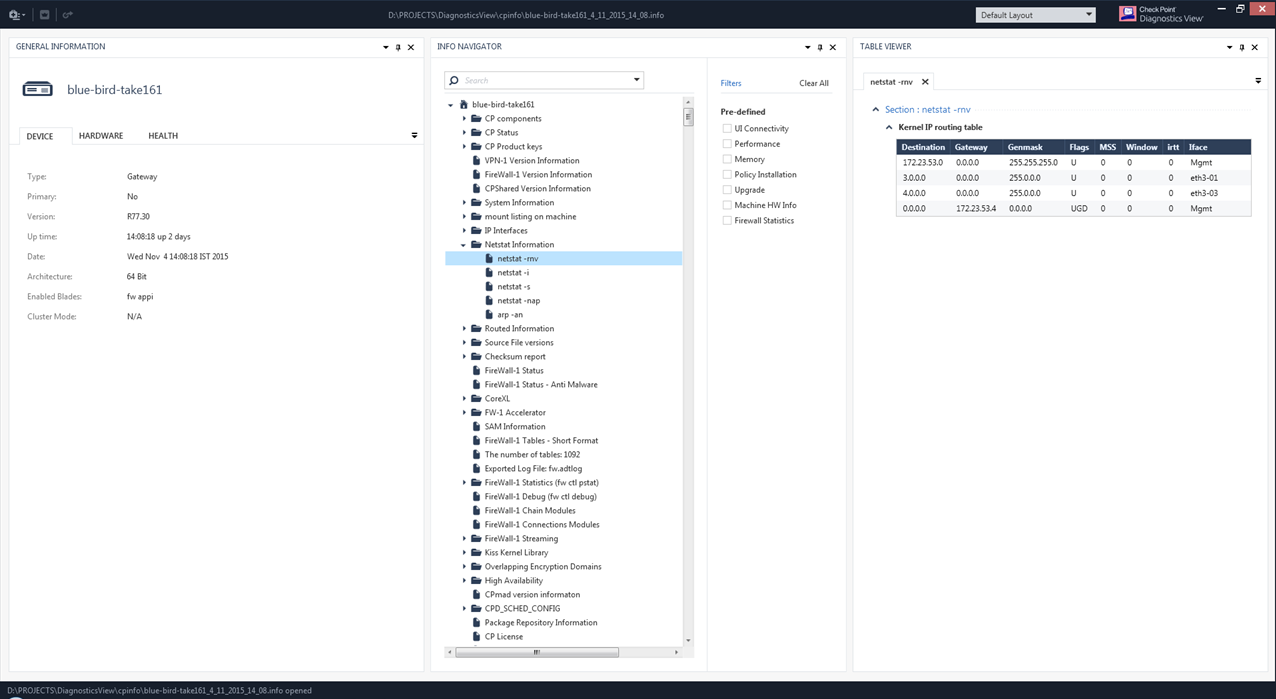
Task: Enable the UI Connectivity filter
Action: 727,129
